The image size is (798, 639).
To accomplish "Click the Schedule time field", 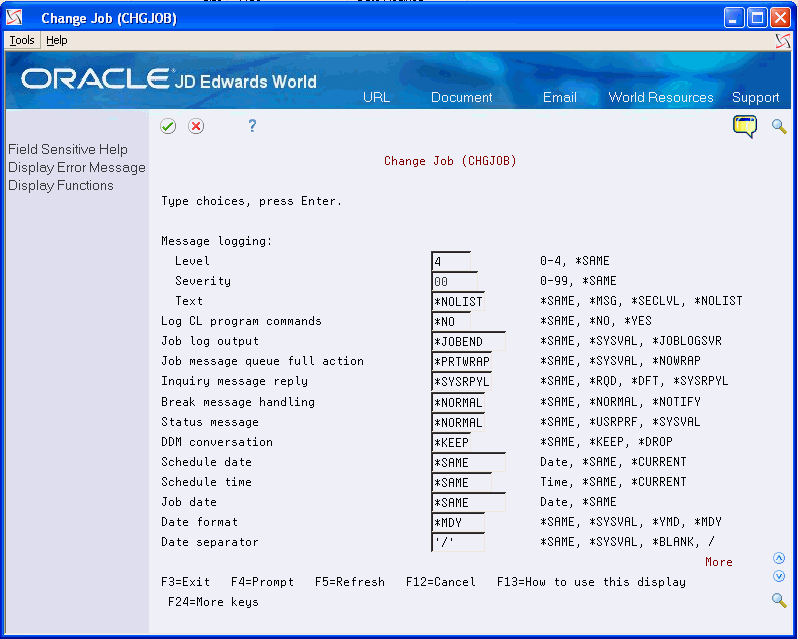I will tap(461, 482).
